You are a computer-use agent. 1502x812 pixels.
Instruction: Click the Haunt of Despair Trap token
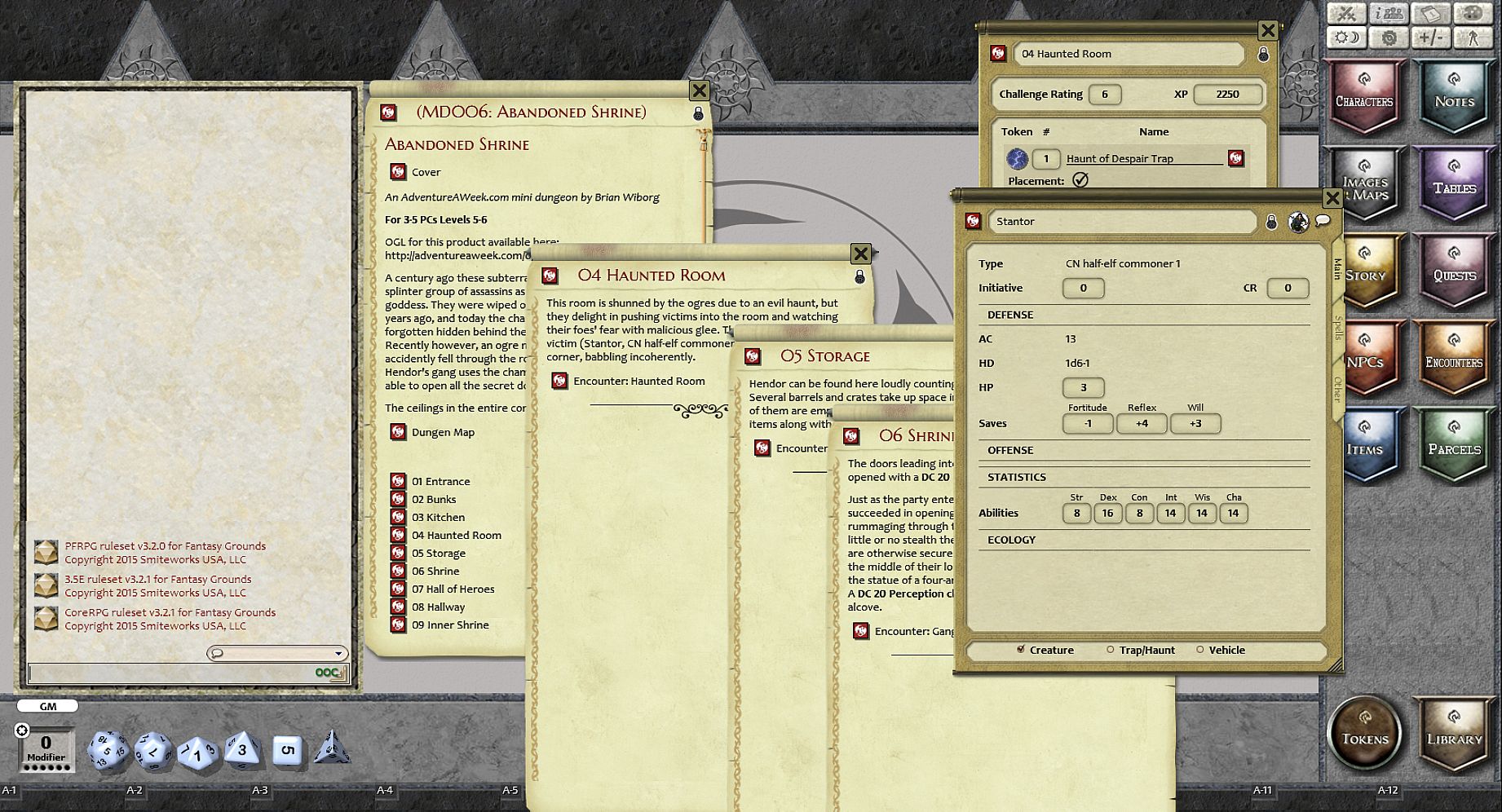(x=1017, y=159)
